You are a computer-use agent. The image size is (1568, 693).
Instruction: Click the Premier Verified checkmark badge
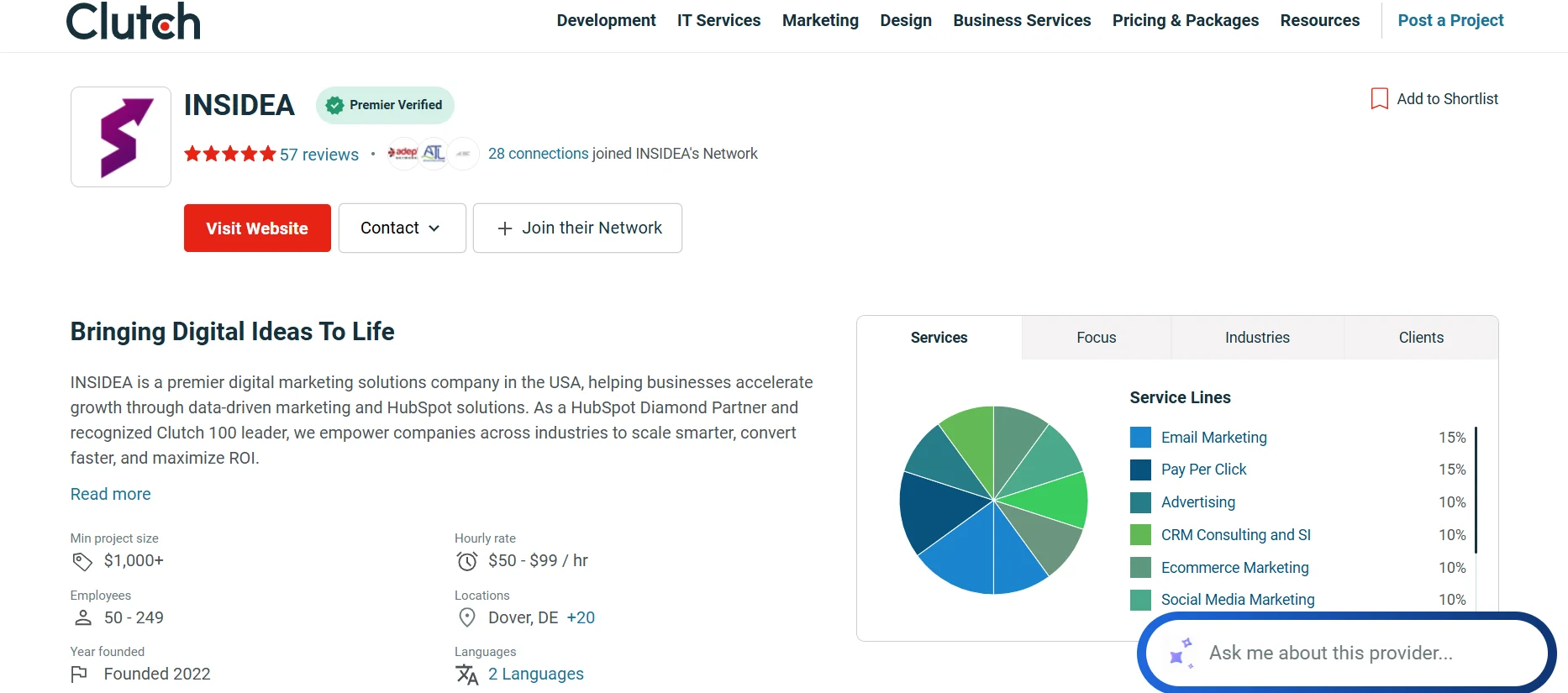[x=334, y=105]
